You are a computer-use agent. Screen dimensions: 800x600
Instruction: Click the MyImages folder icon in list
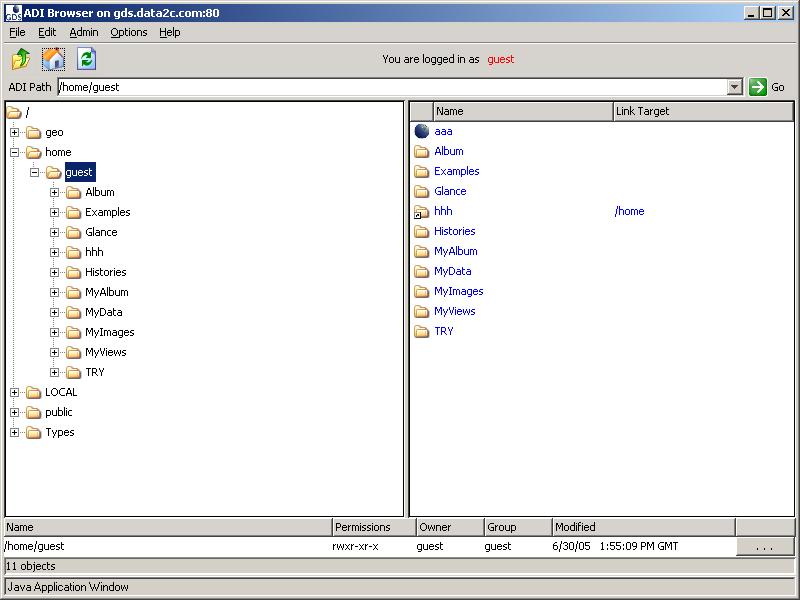pyautogui.click(x=422, y=291)
